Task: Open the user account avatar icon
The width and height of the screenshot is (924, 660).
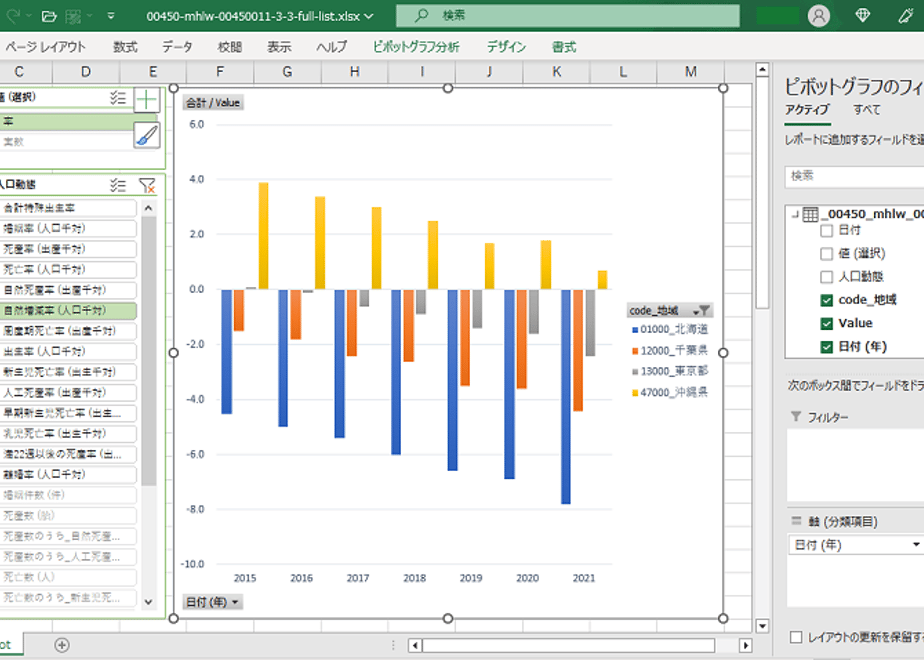Action: pyautogui.click(x=819, y=16)
